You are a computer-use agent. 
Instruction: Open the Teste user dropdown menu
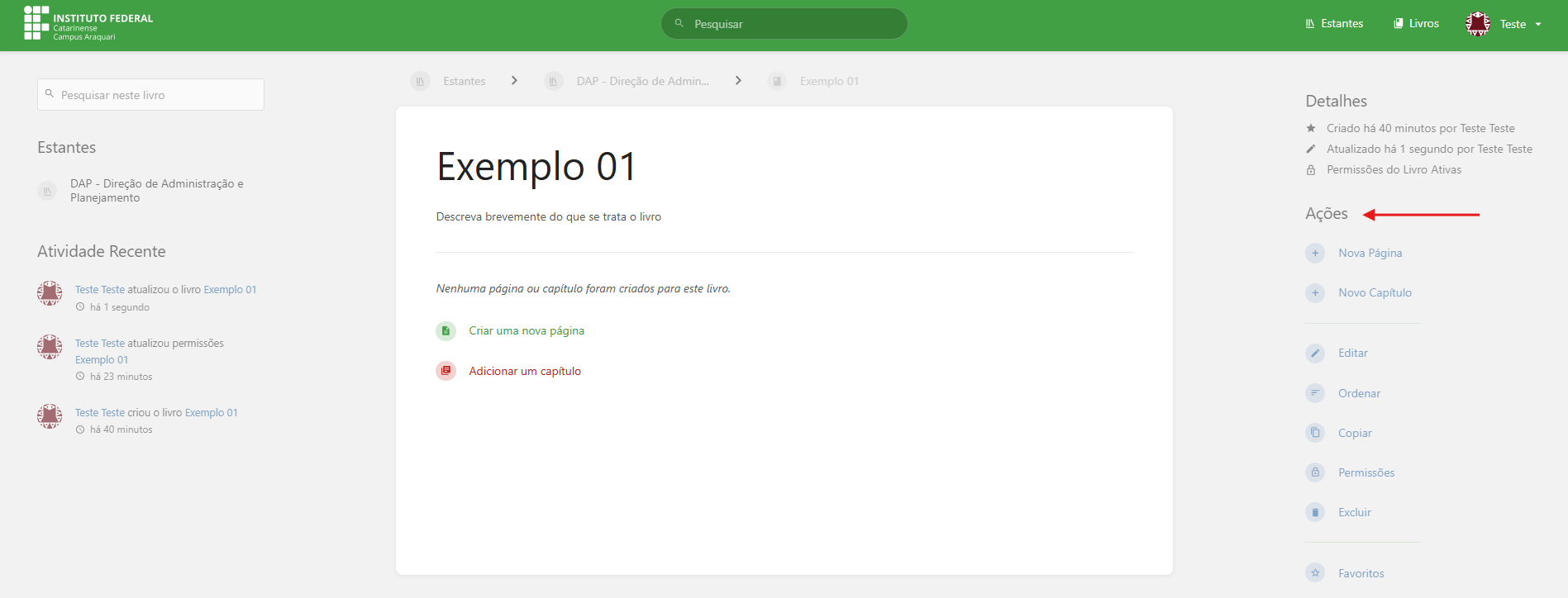[x=1504, y=24]
